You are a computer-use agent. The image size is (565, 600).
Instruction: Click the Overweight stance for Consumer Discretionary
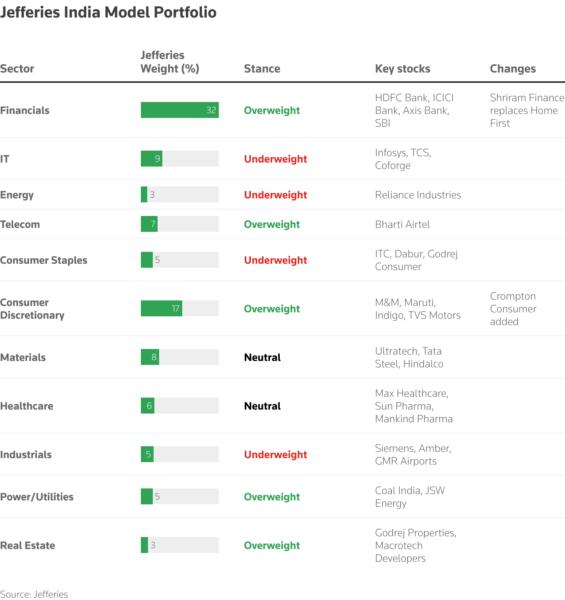coord(272,309)
